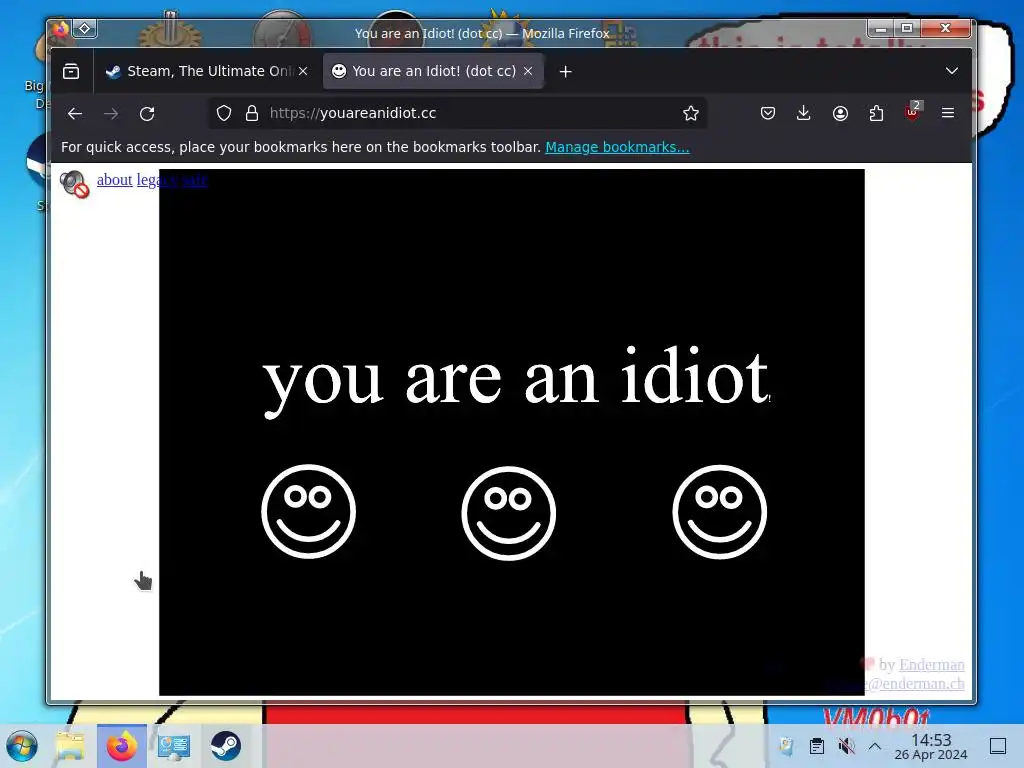
Task: Click the Firefox taskbar icon
Action: tap(121, 746)
